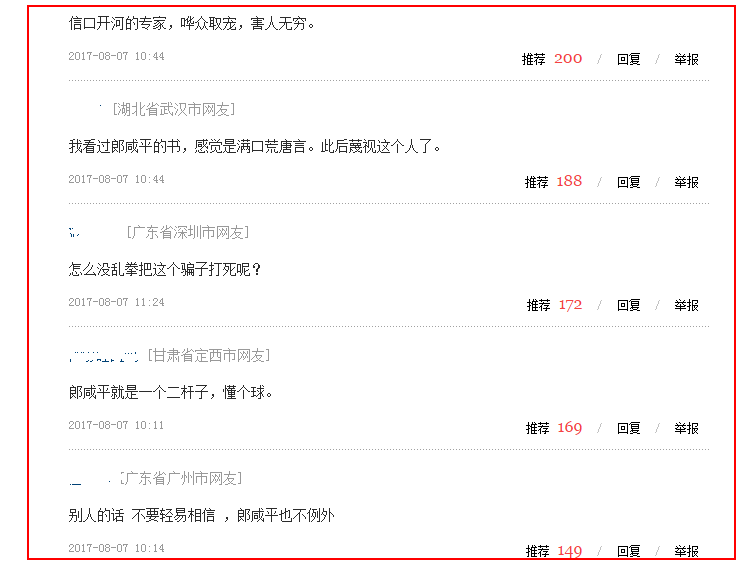Screen dimensions: 739x564
Task: Reply to the comment with 200 recommendations
Action: point(628,59)
